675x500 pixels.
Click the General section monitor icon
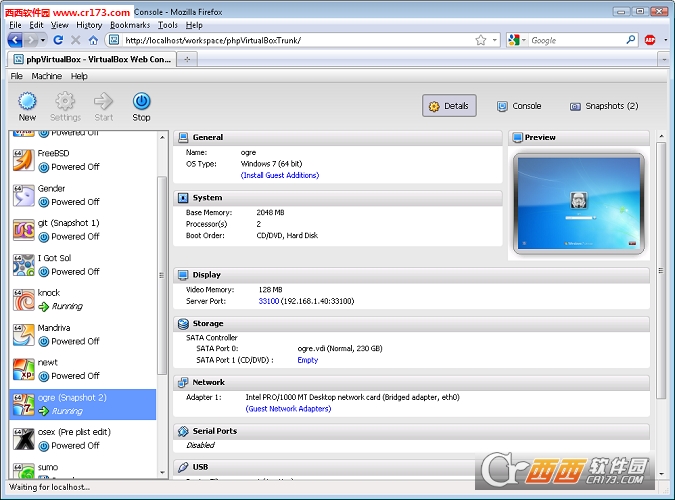click(183, 137)
